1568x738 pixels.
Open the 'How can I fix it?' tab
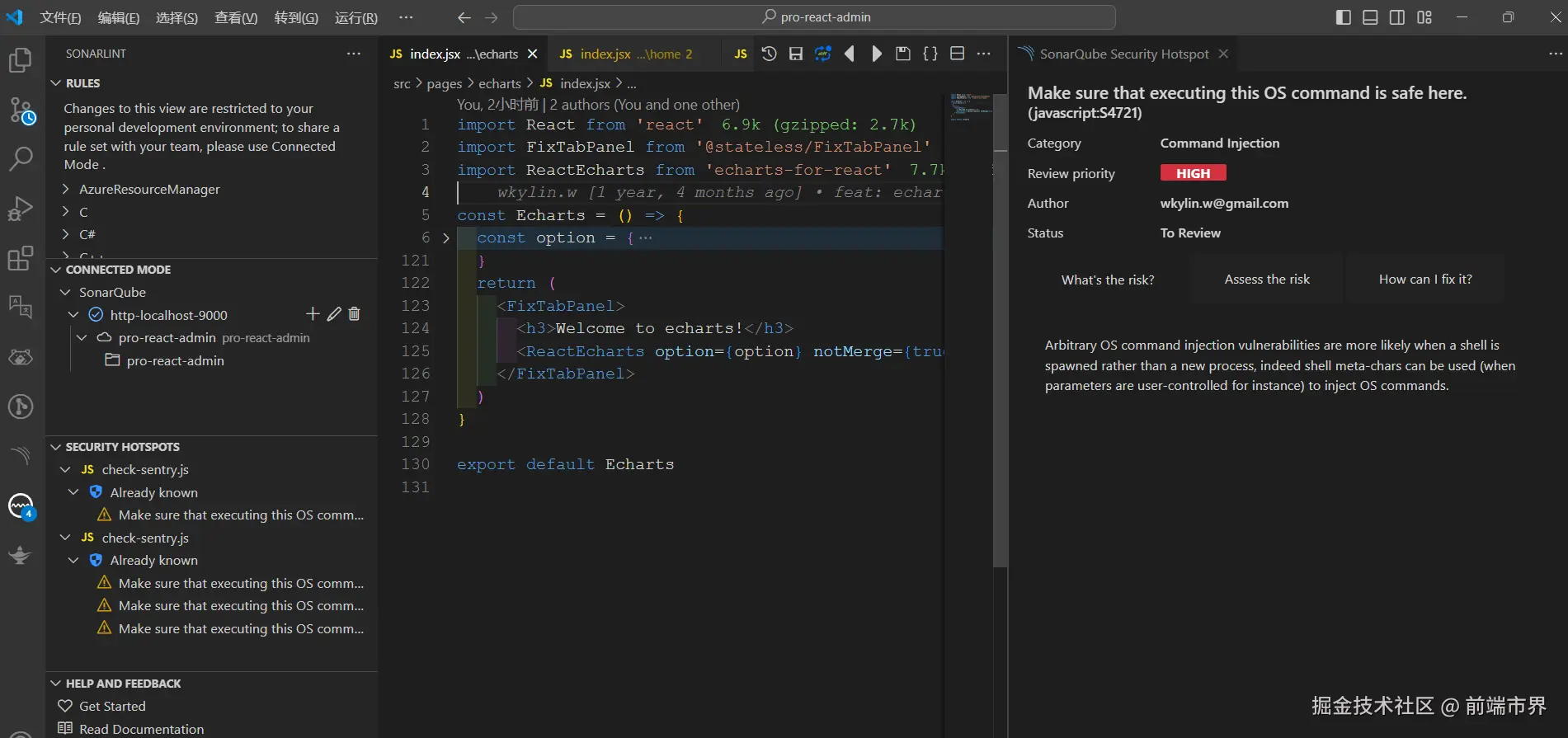(x=1424, y=280)
